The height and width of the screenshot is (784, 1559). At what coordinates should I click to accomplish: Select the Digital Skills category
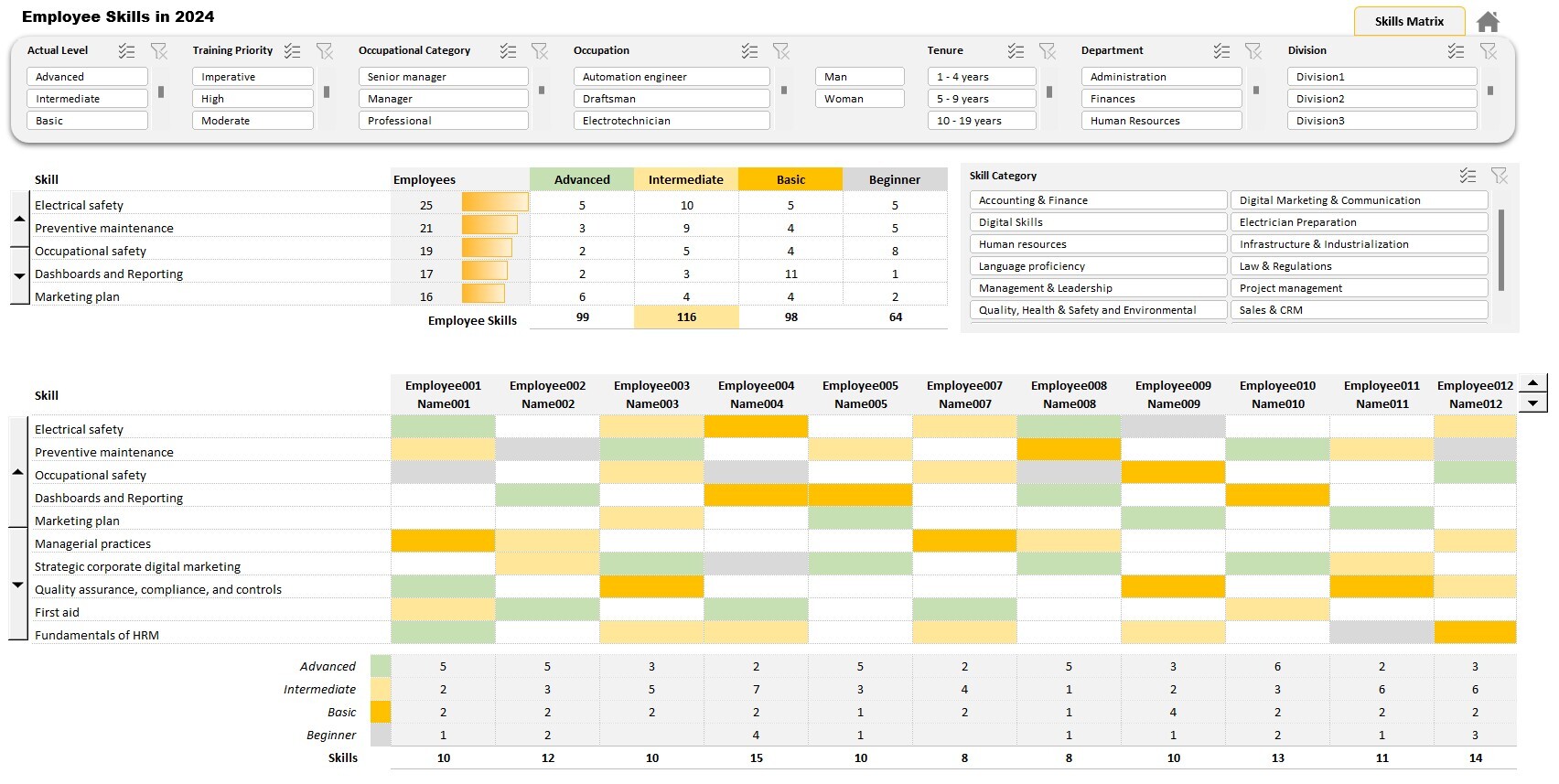tap(1098, 222)
